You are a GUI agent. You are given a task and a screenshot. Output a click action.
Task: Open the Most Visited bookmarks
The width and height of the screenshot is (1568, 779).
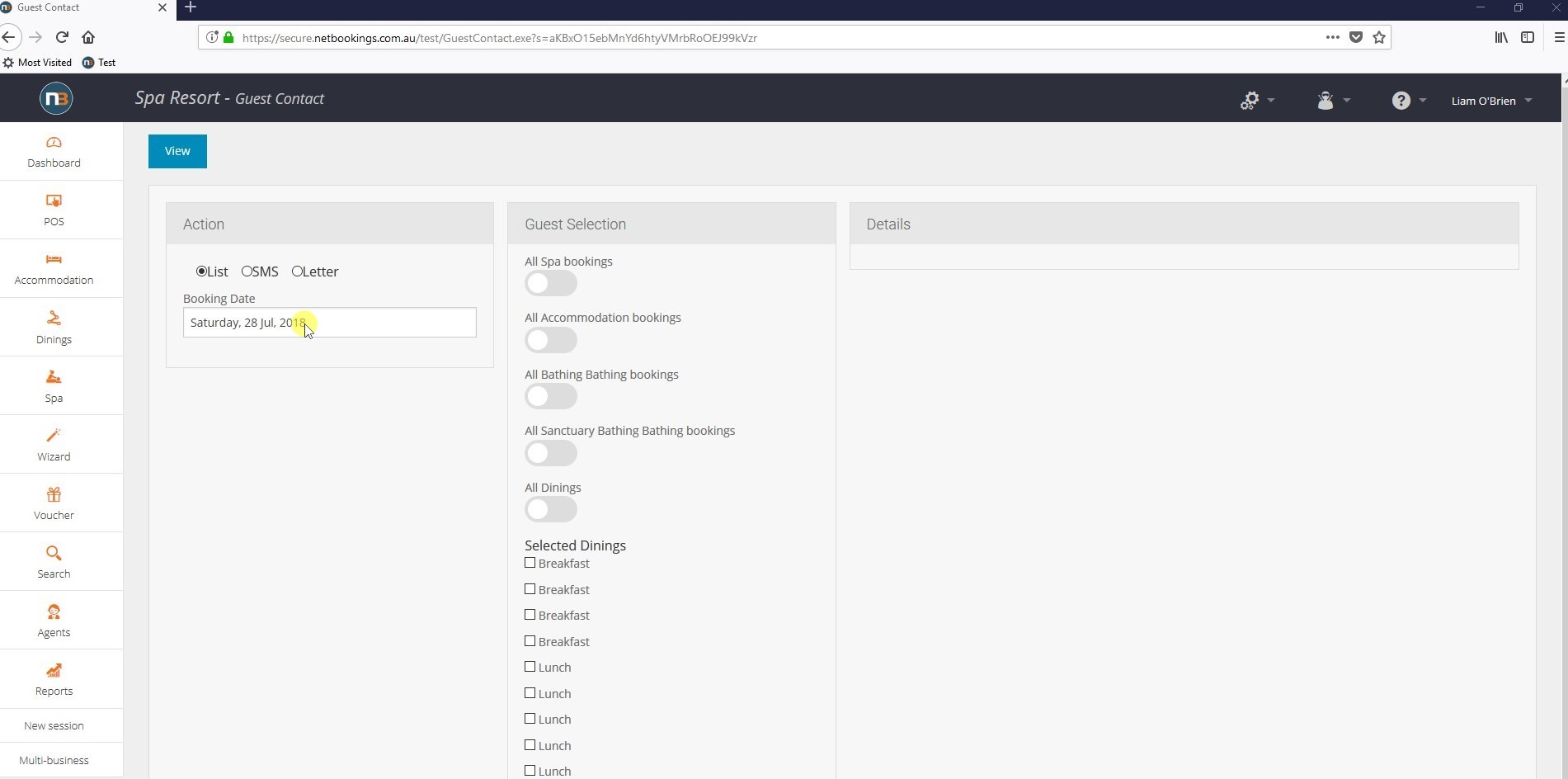click(38, 63)
